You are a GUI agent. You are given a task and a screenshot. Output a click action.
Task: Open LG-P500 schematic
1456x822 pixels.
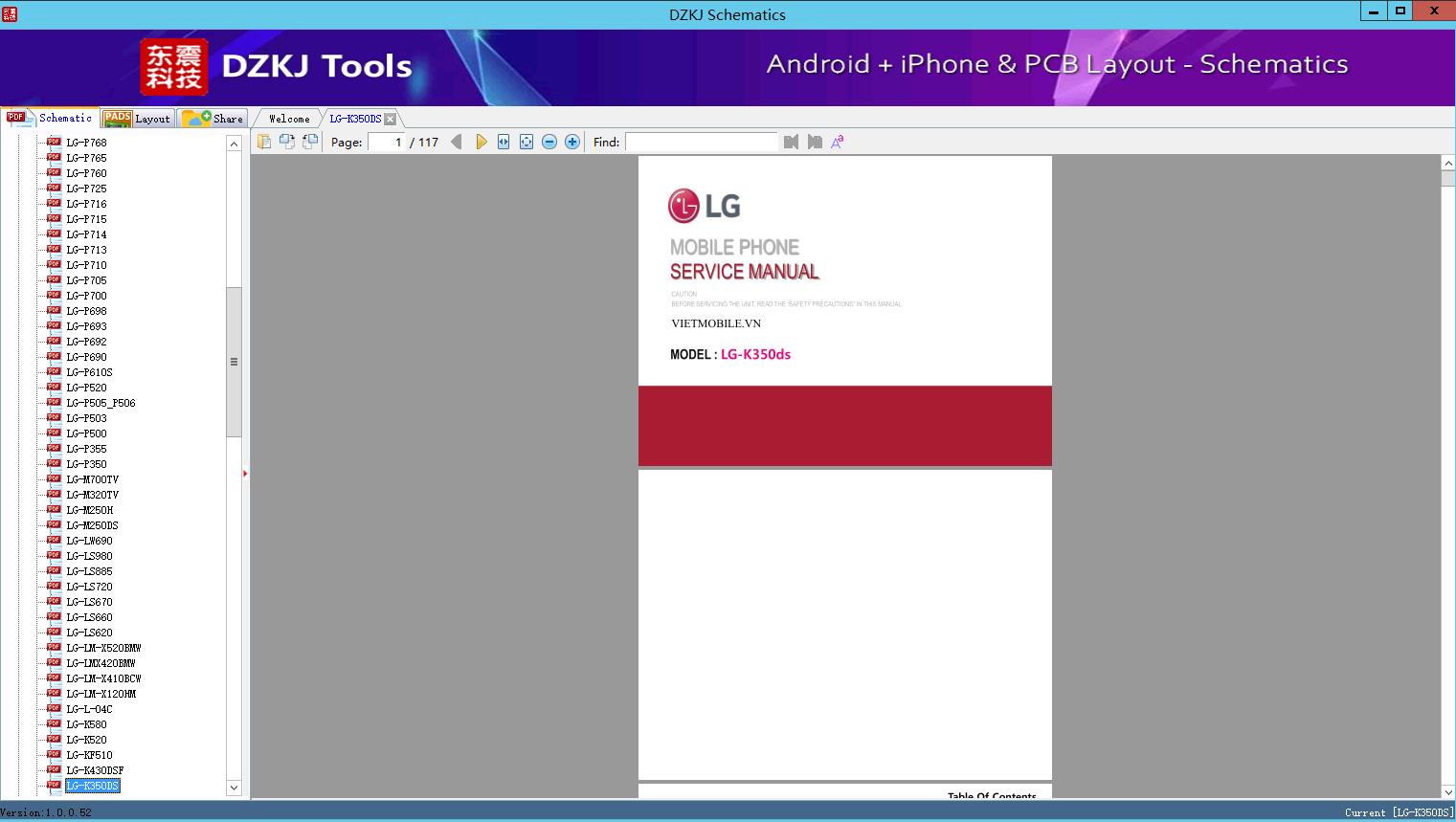click(x=86, y=433)
